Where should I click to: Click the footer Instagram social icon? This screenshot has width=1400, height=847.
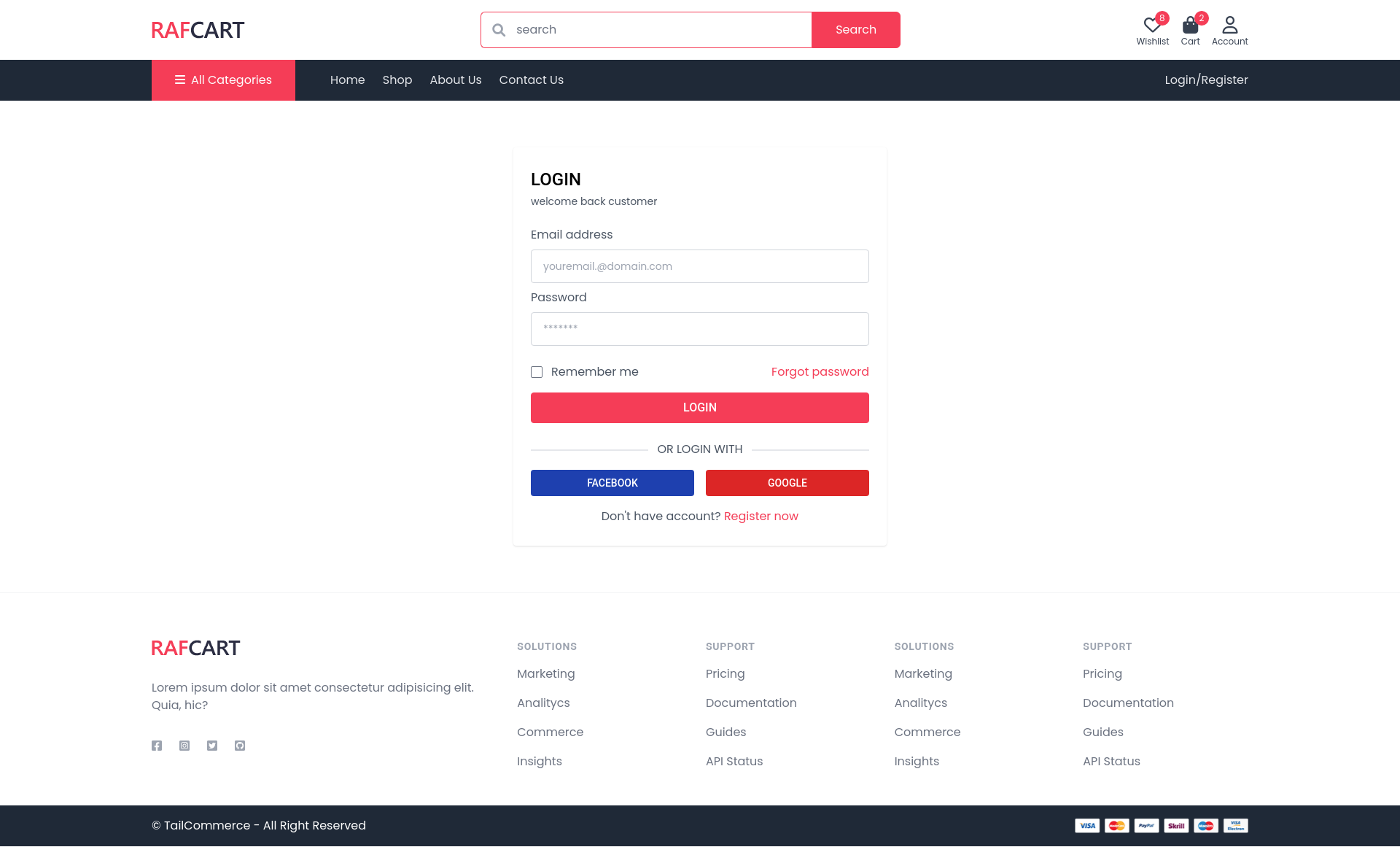coord(184,746)
